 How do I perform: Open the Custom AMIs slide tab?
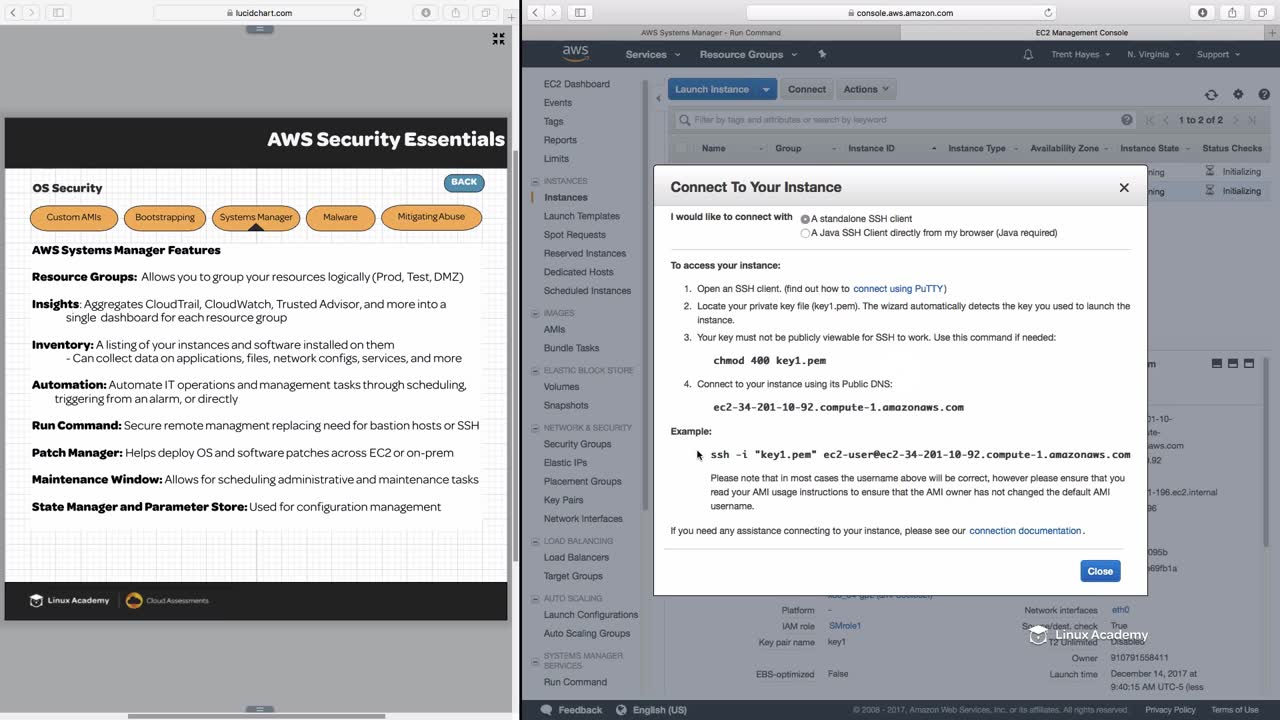[74, 217]
